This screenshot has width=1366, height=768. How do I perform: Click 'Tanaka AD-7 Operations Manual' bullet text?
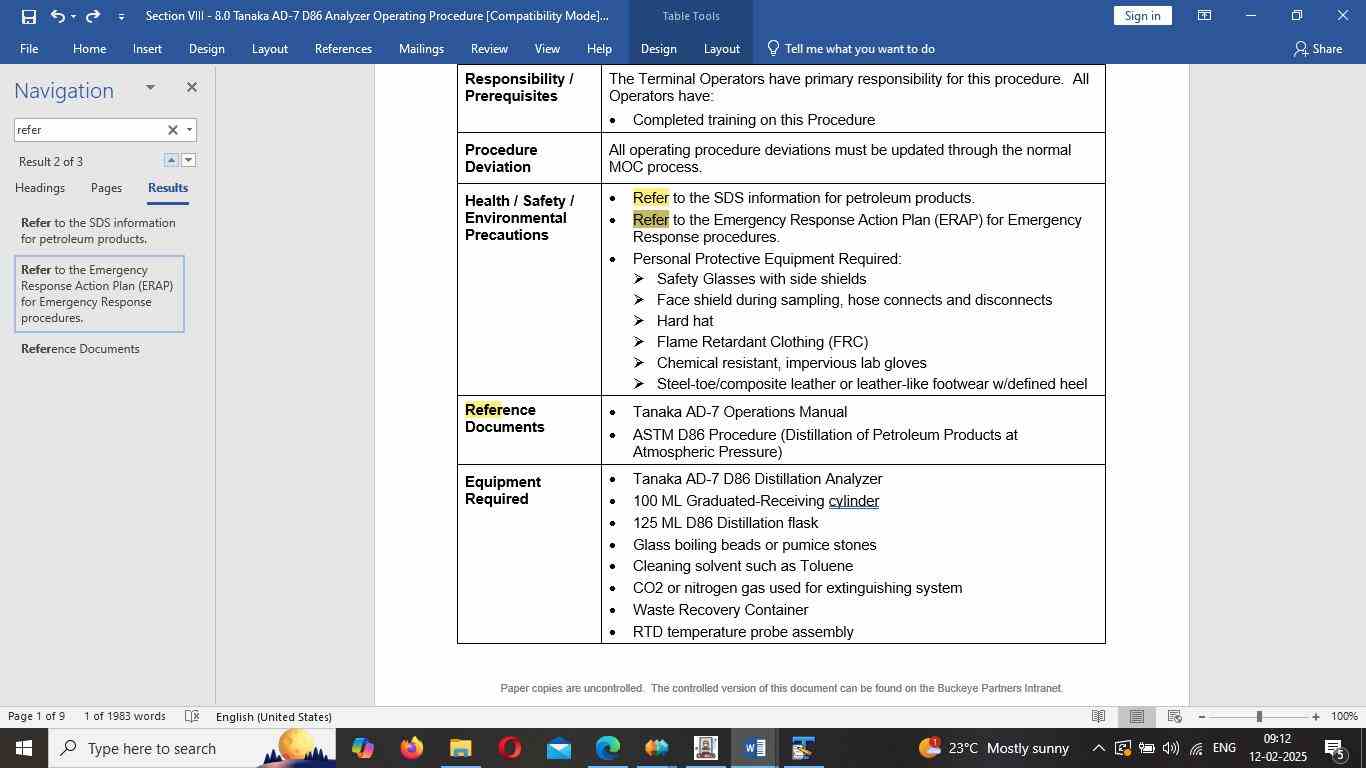pyautogui.click(x=740, y=412)
